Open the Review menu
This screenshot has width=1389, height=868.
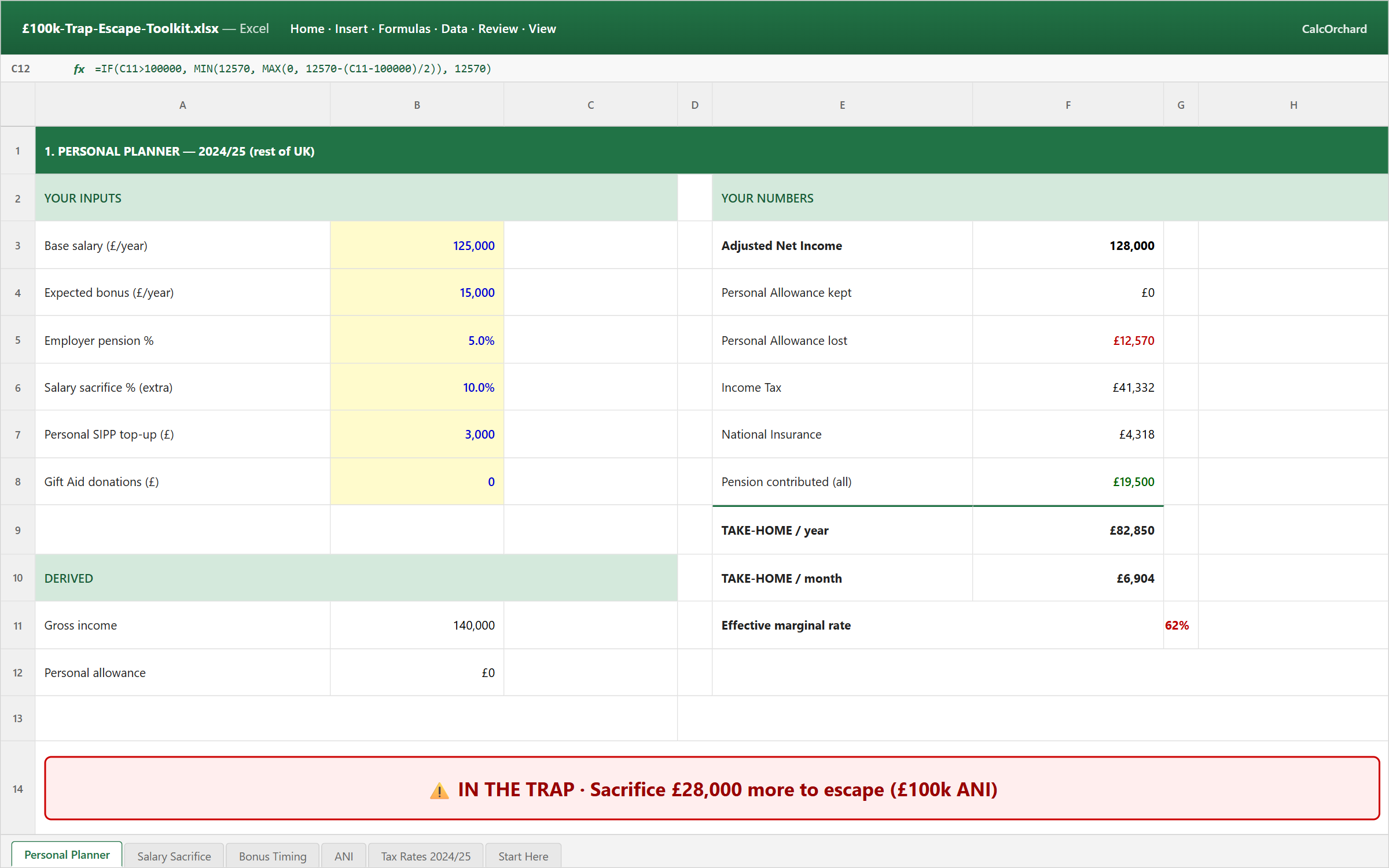click(498, 29)
